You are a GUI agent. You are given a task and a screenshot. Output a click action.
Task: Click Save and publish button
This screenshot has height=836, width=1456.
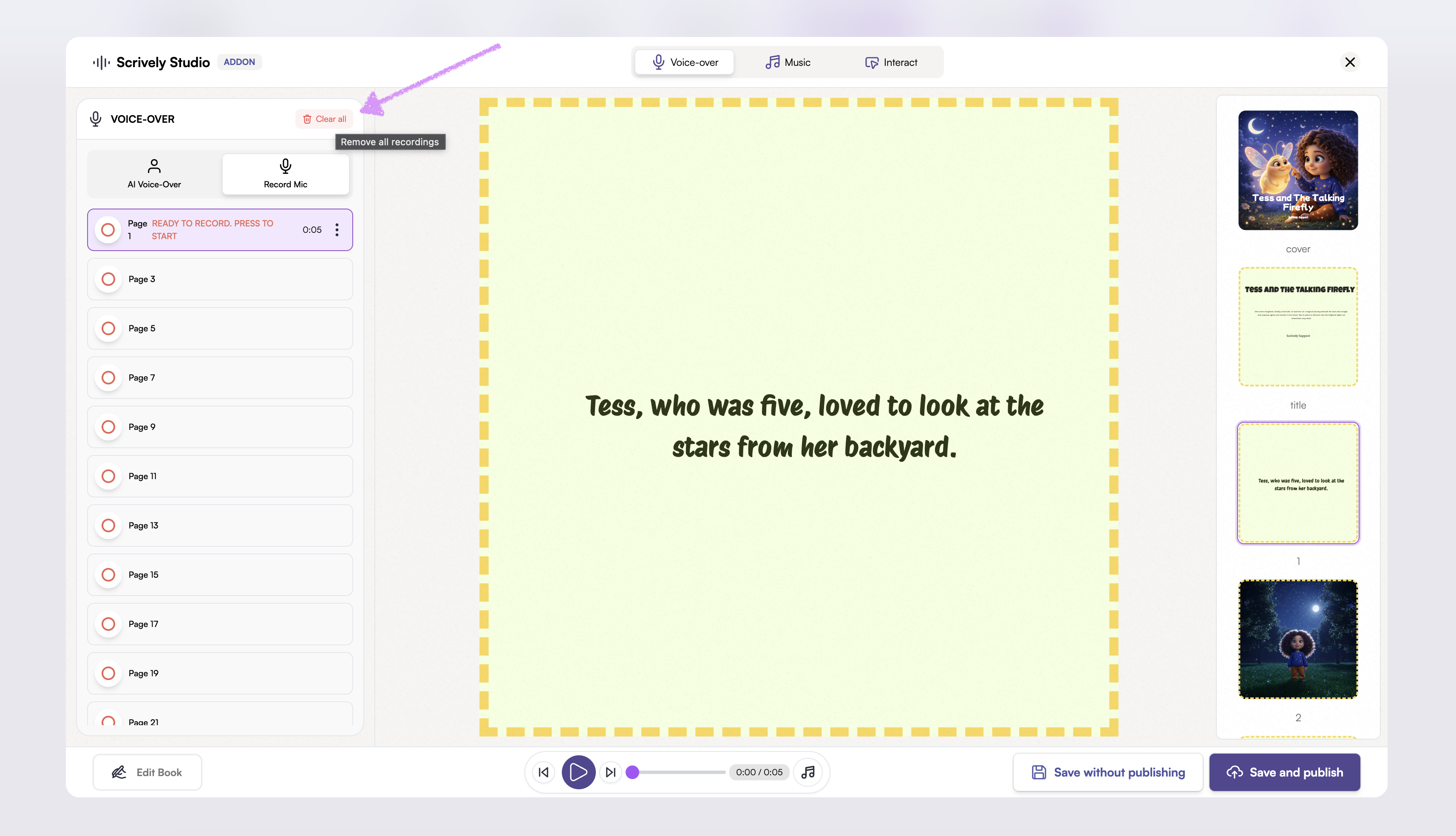point(1284,772)
